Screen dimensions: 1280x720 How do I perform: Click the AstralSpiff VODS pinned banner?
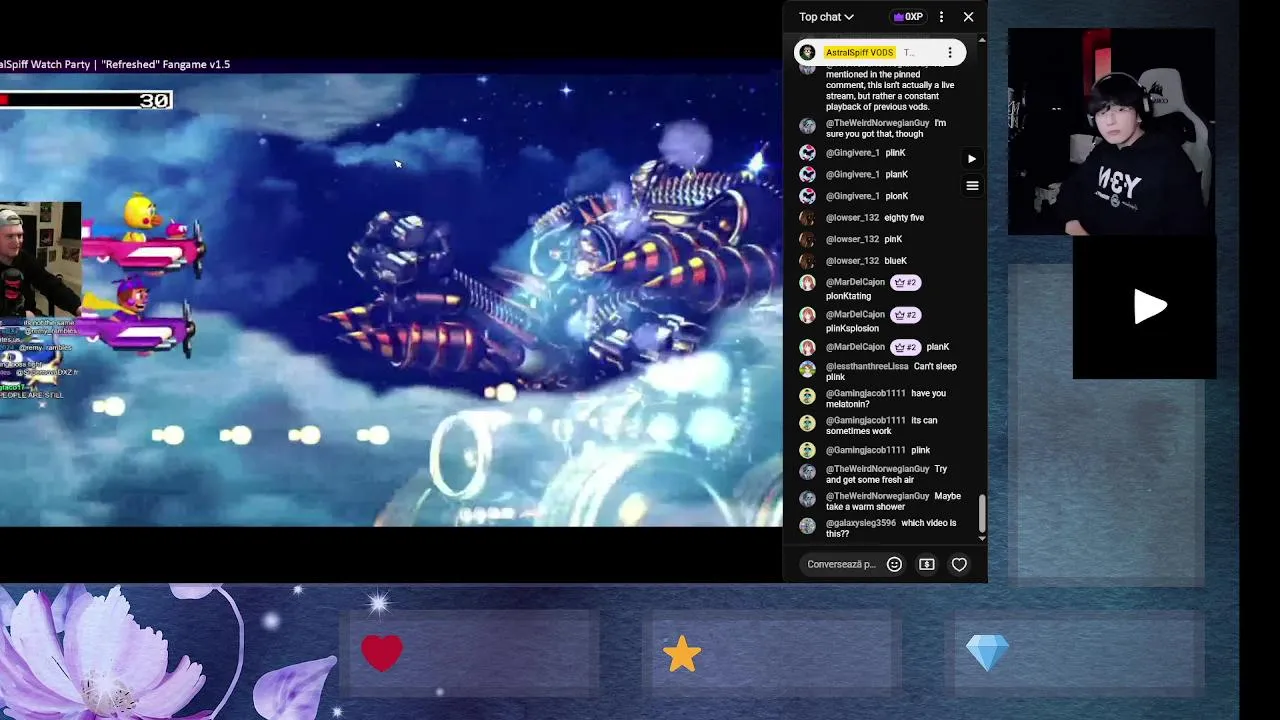[x=880, y=53]
